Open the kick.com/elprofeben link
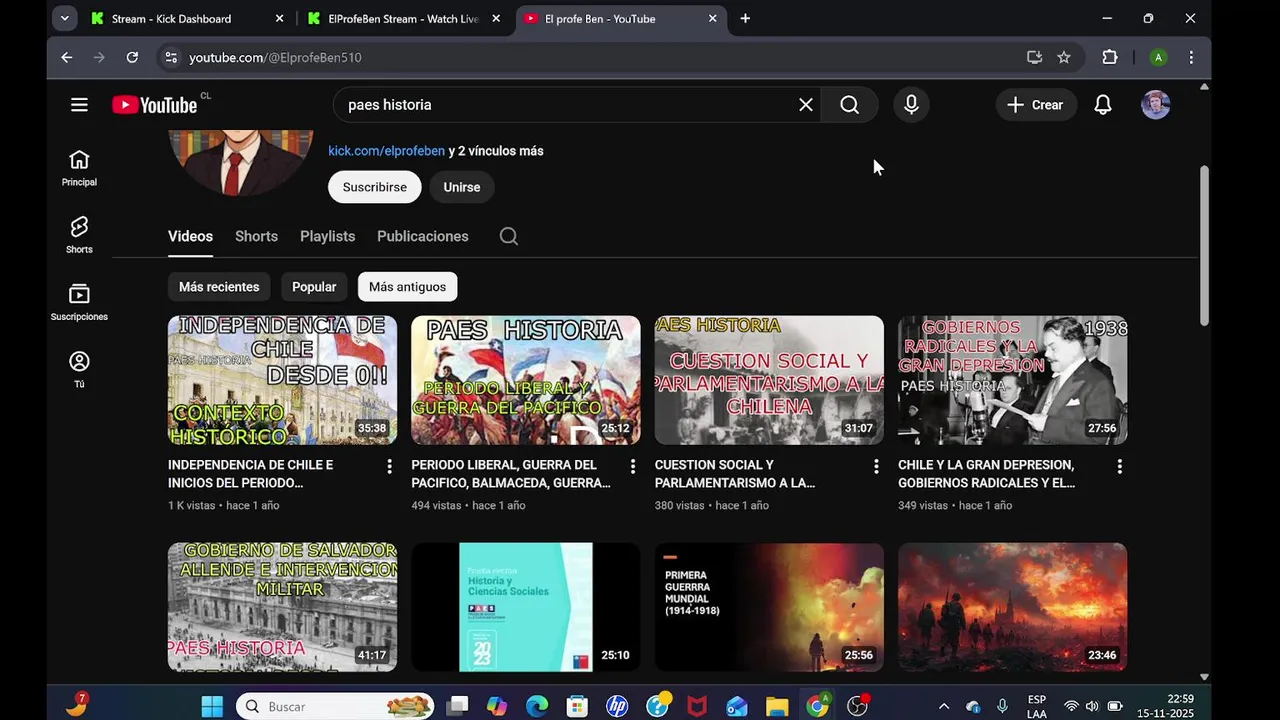The height and width of the screenshot is (720, 1280). pos(386,151)
